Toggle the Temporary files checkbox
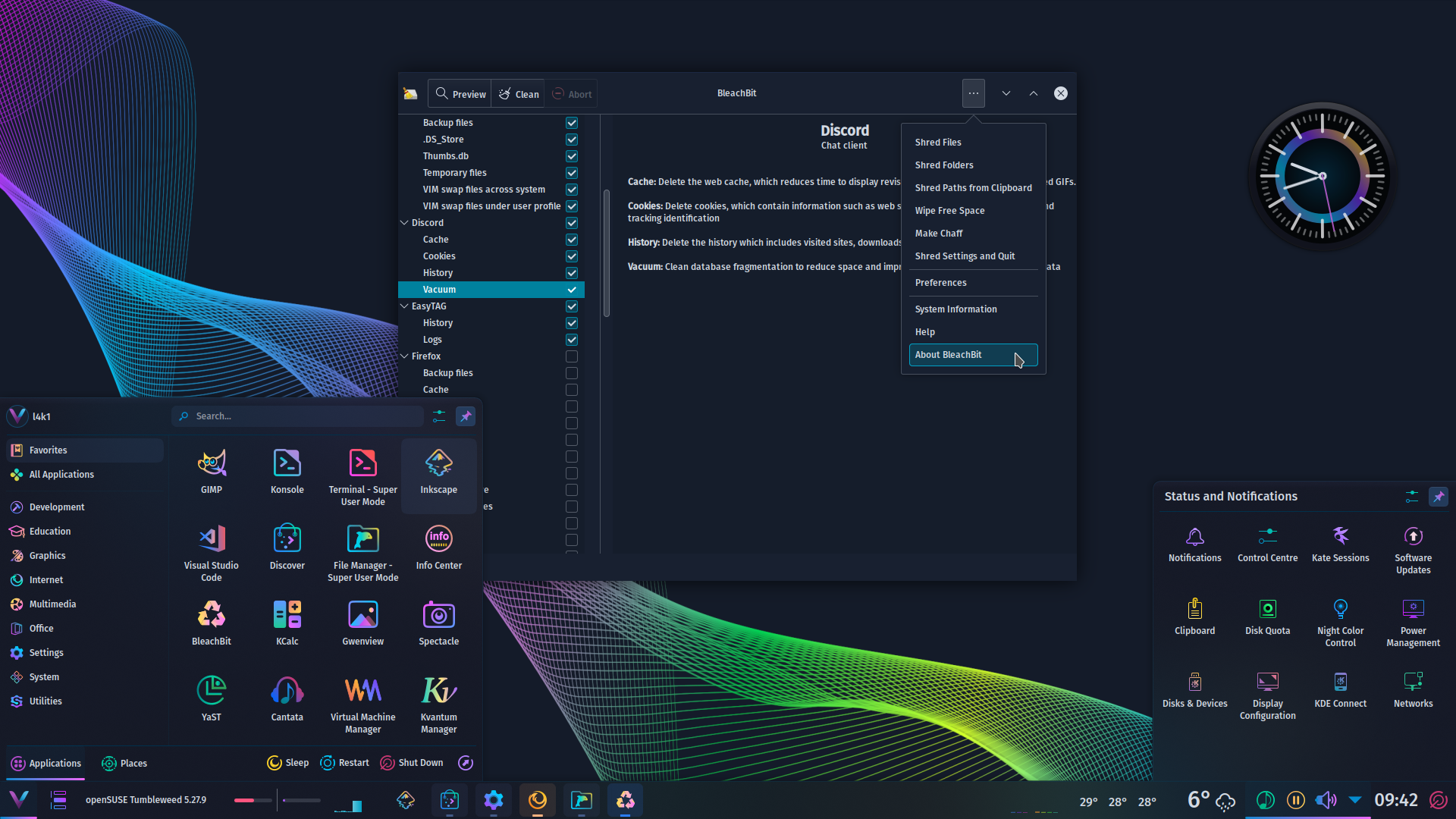 [572, 173]
